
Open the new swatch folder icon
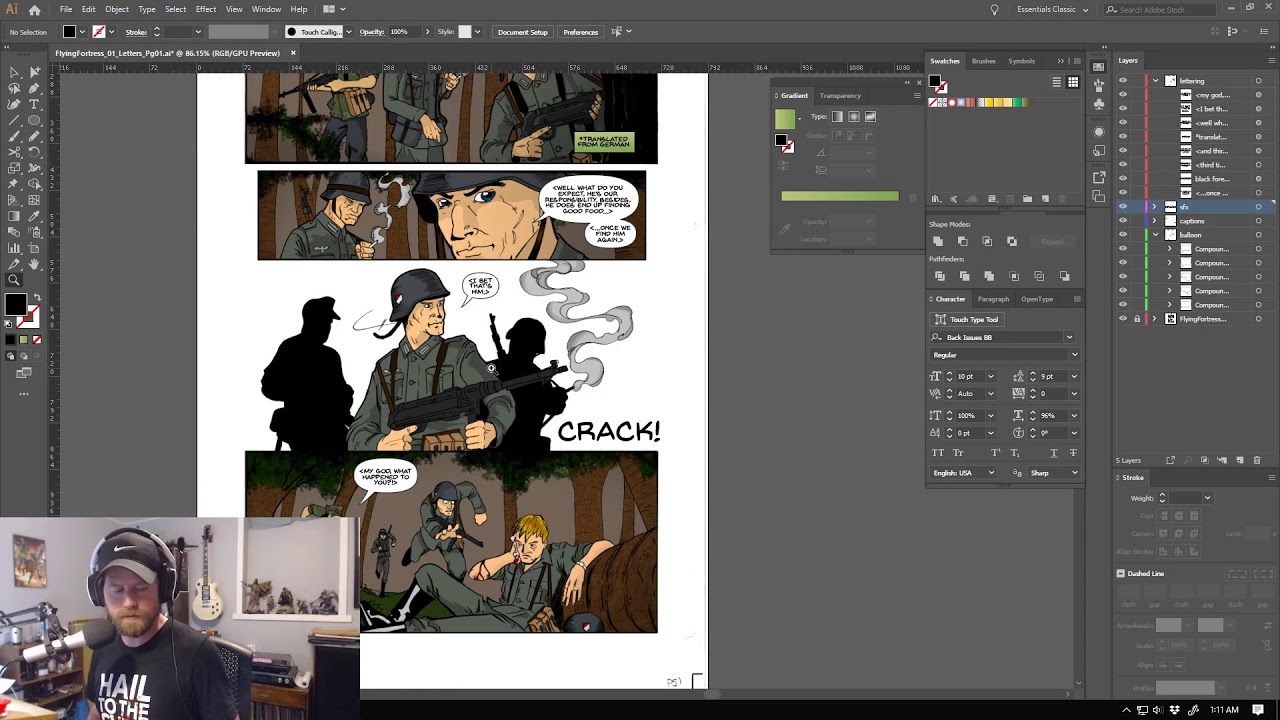(1026, 198)
